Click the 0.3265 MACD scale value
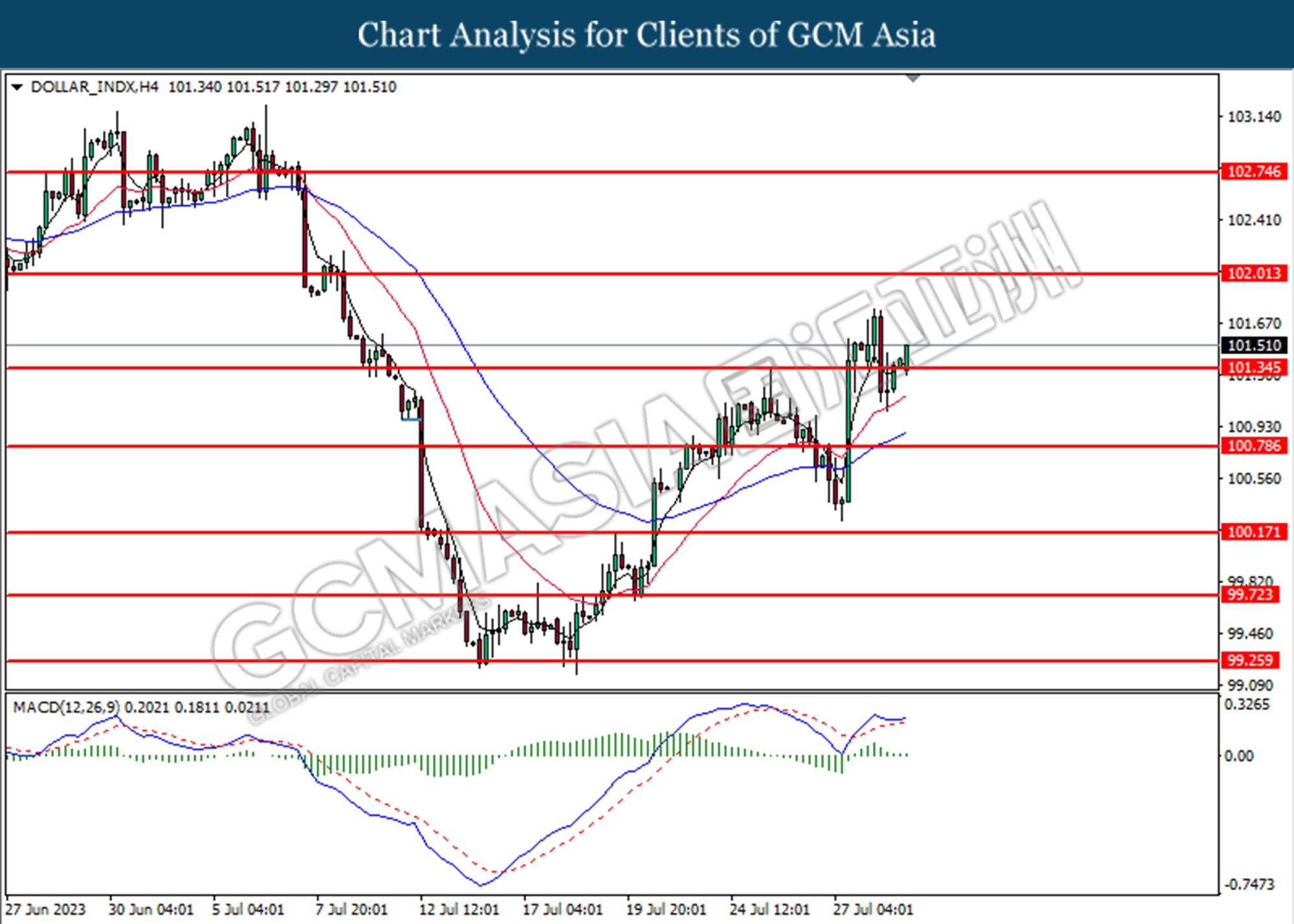Viewport: 1294px width, 924px height. pos(1247,704)
